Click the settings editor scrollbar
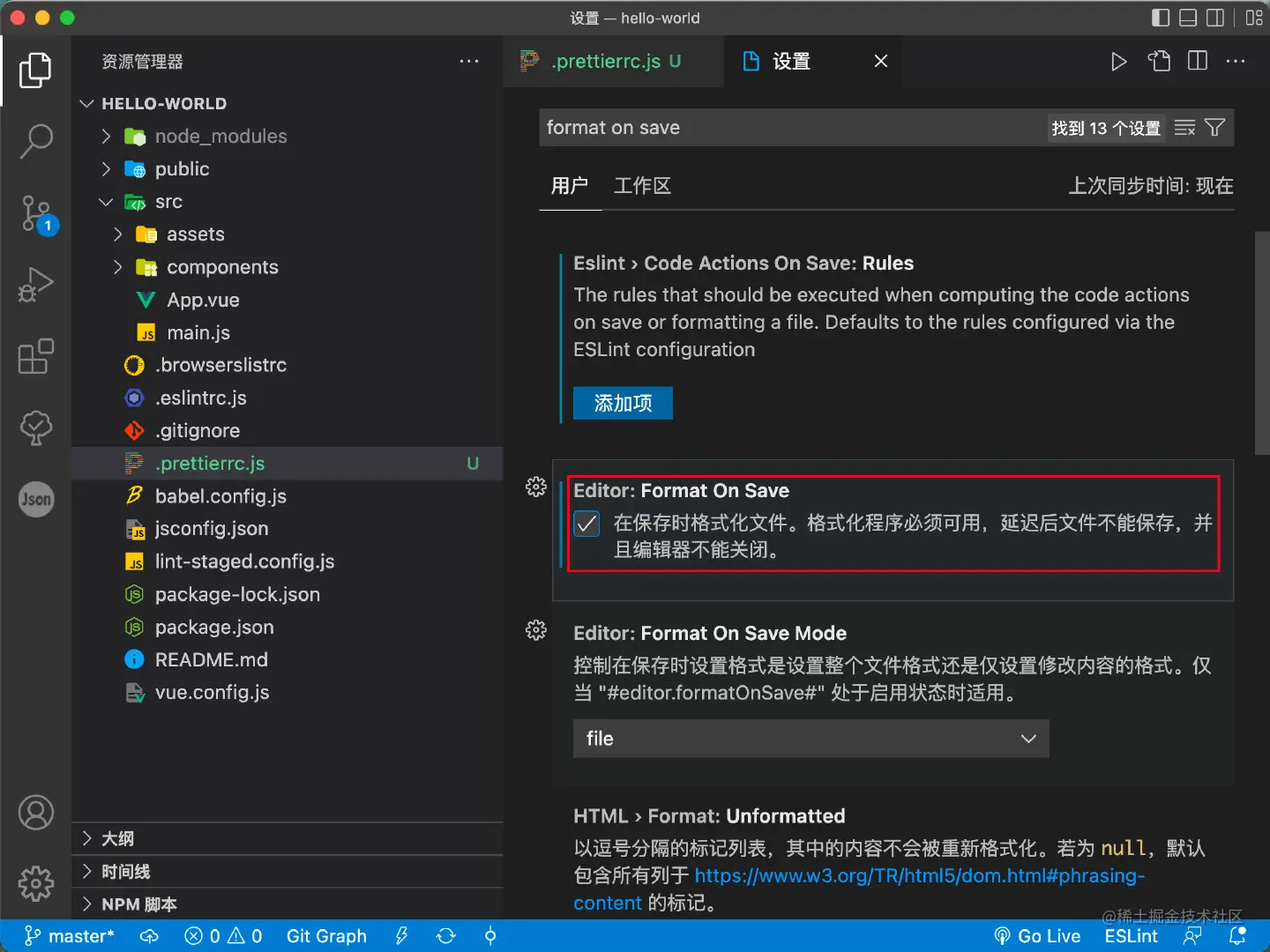The height and width of the screenshot is (952, 1270). coord(1262,344)
